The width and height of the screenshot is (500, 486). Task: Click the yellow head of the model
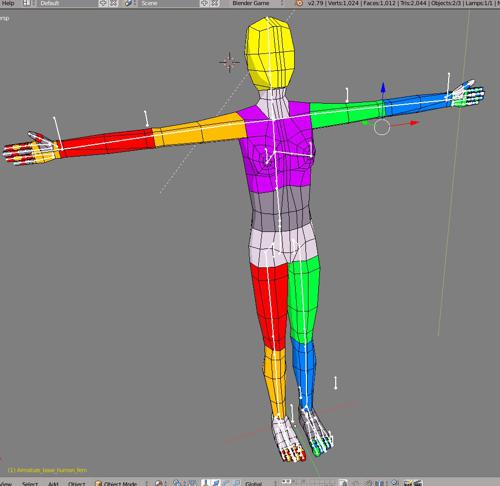[x=270, y=53]
